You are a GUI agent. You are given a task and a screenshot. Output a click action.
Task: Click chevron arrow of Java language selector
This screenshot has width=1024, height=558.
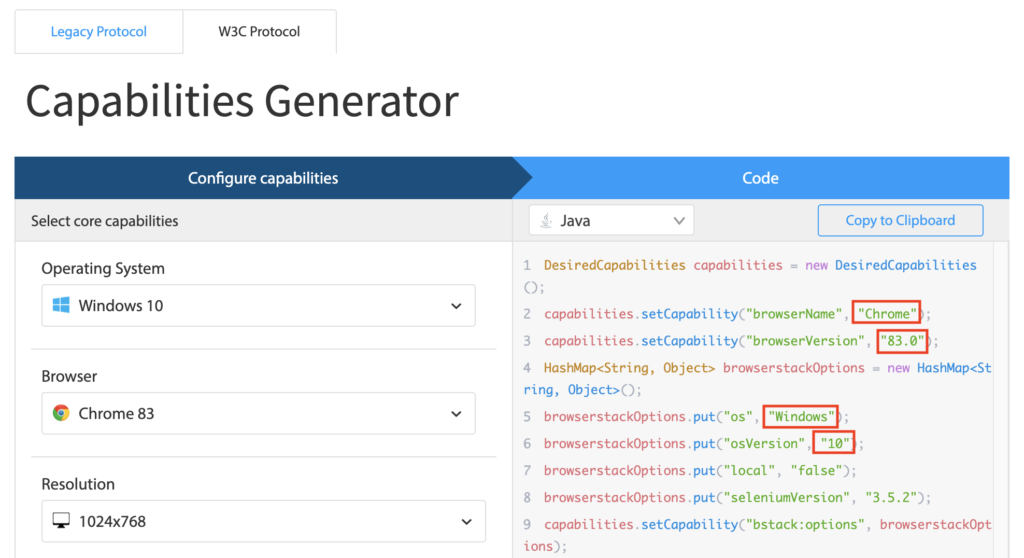[679, 221]
